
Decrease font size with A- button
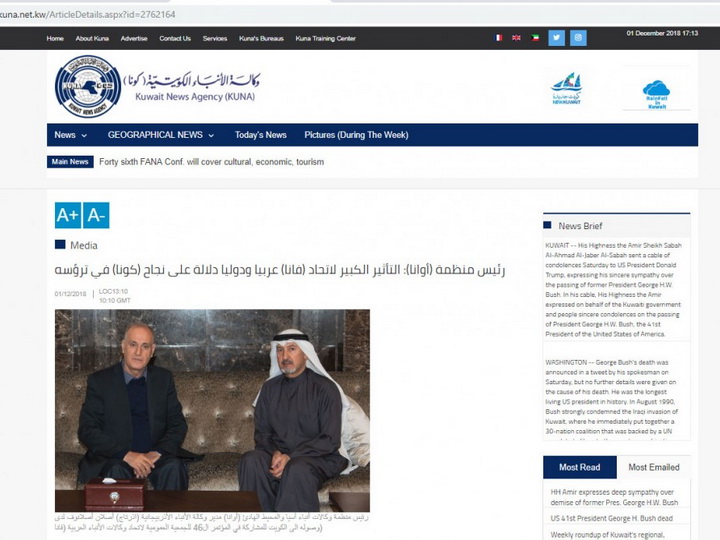pos(96,215)
